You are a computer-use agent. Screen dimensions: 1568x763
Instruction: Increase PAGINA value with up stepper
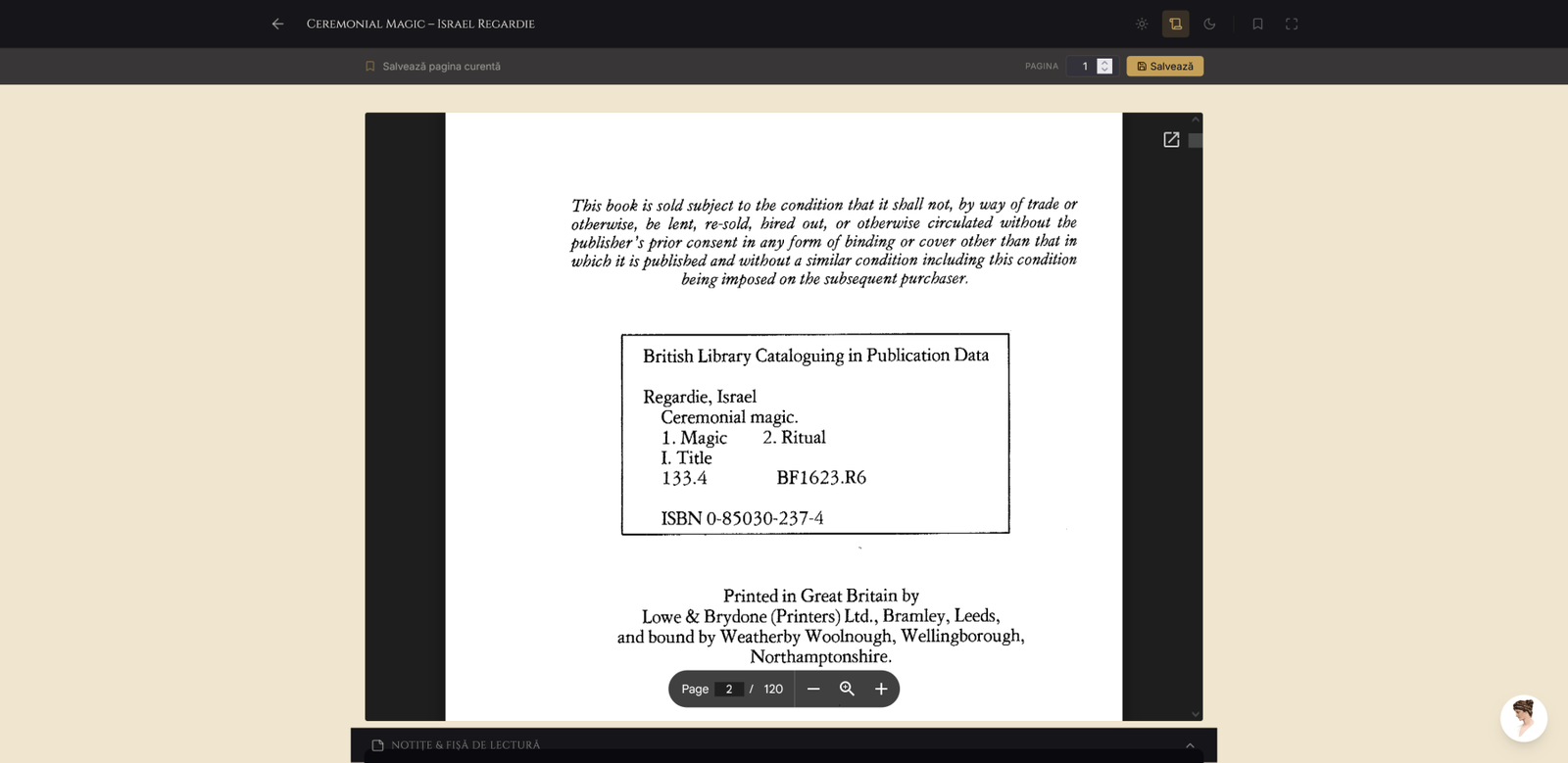pyautogui.click(x=1104, y=62)
